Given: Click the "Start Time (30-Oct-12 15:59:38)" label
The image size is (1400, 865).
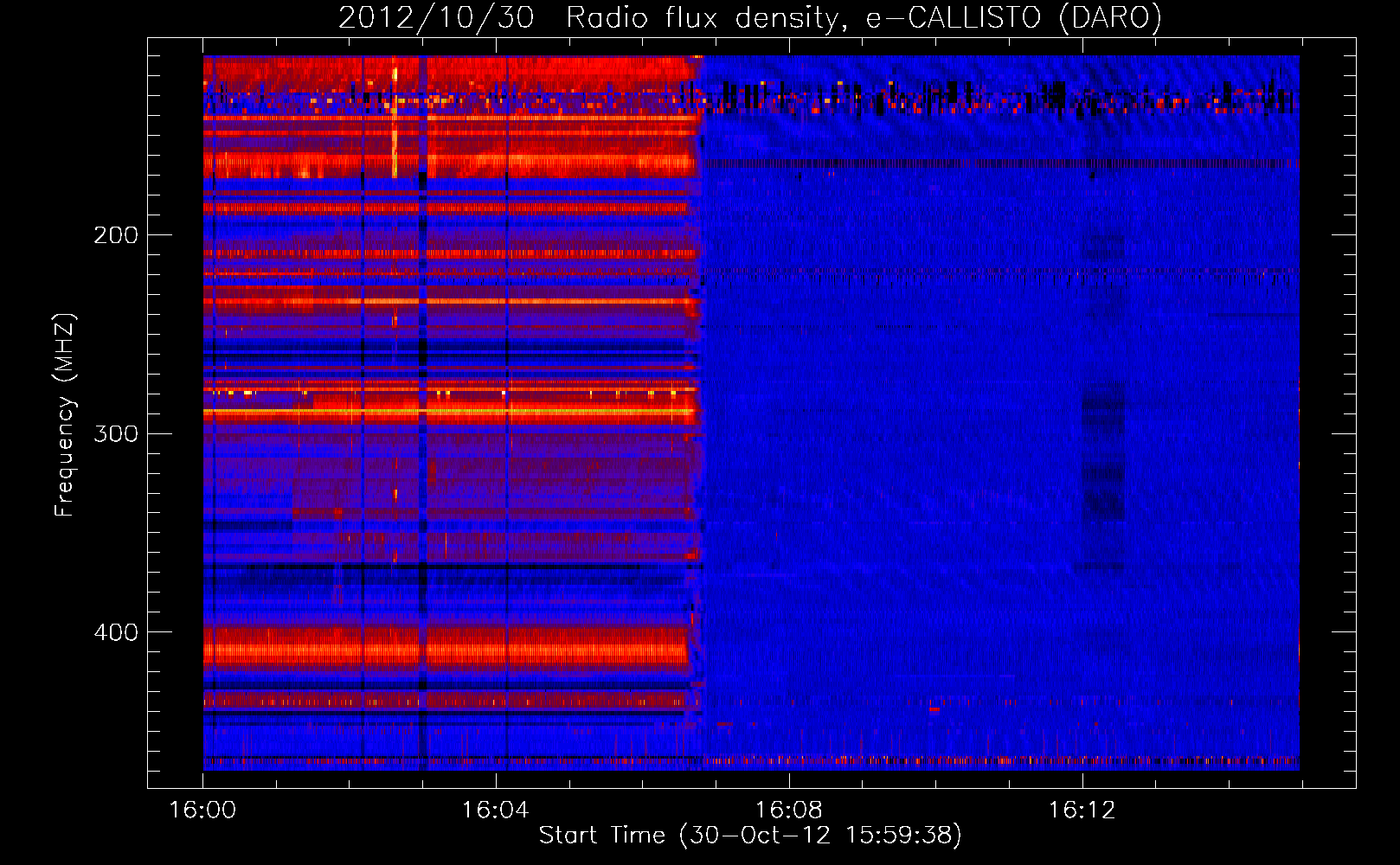Looking at the screenshot, I should (x=750, y=836).
